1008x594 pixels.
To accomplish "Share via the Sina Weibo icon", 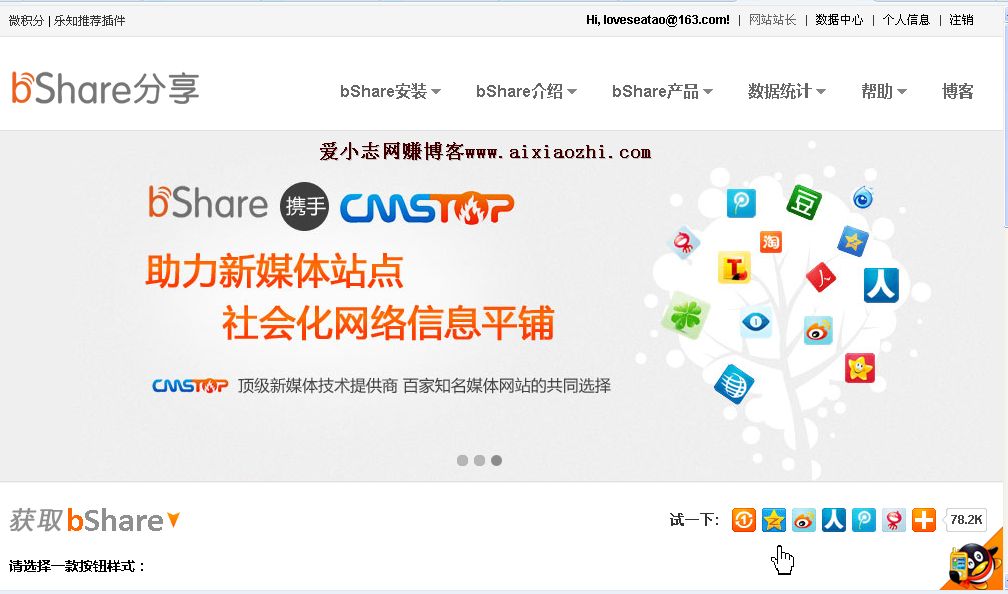I will click(x=804, y=519).
